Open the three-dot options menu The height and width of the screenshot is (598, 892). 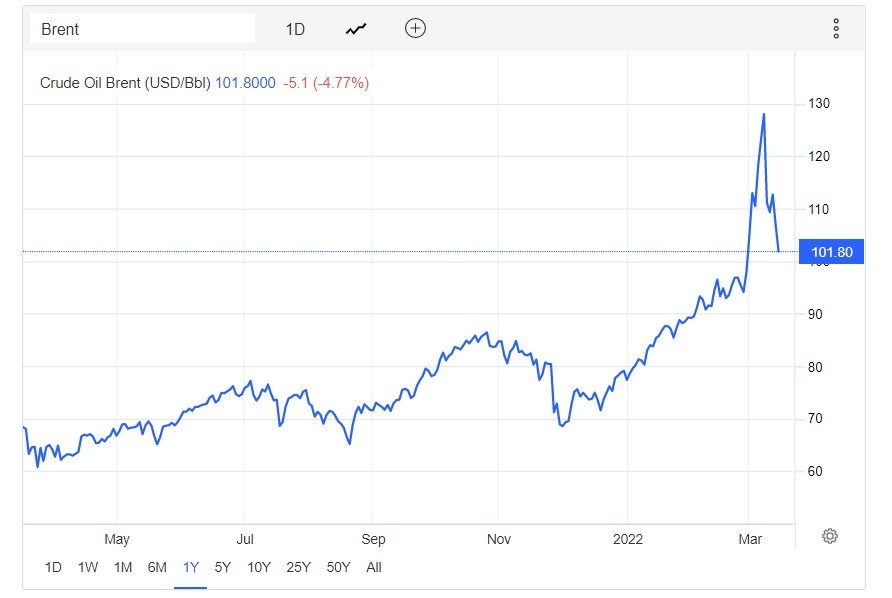[836, 29]
